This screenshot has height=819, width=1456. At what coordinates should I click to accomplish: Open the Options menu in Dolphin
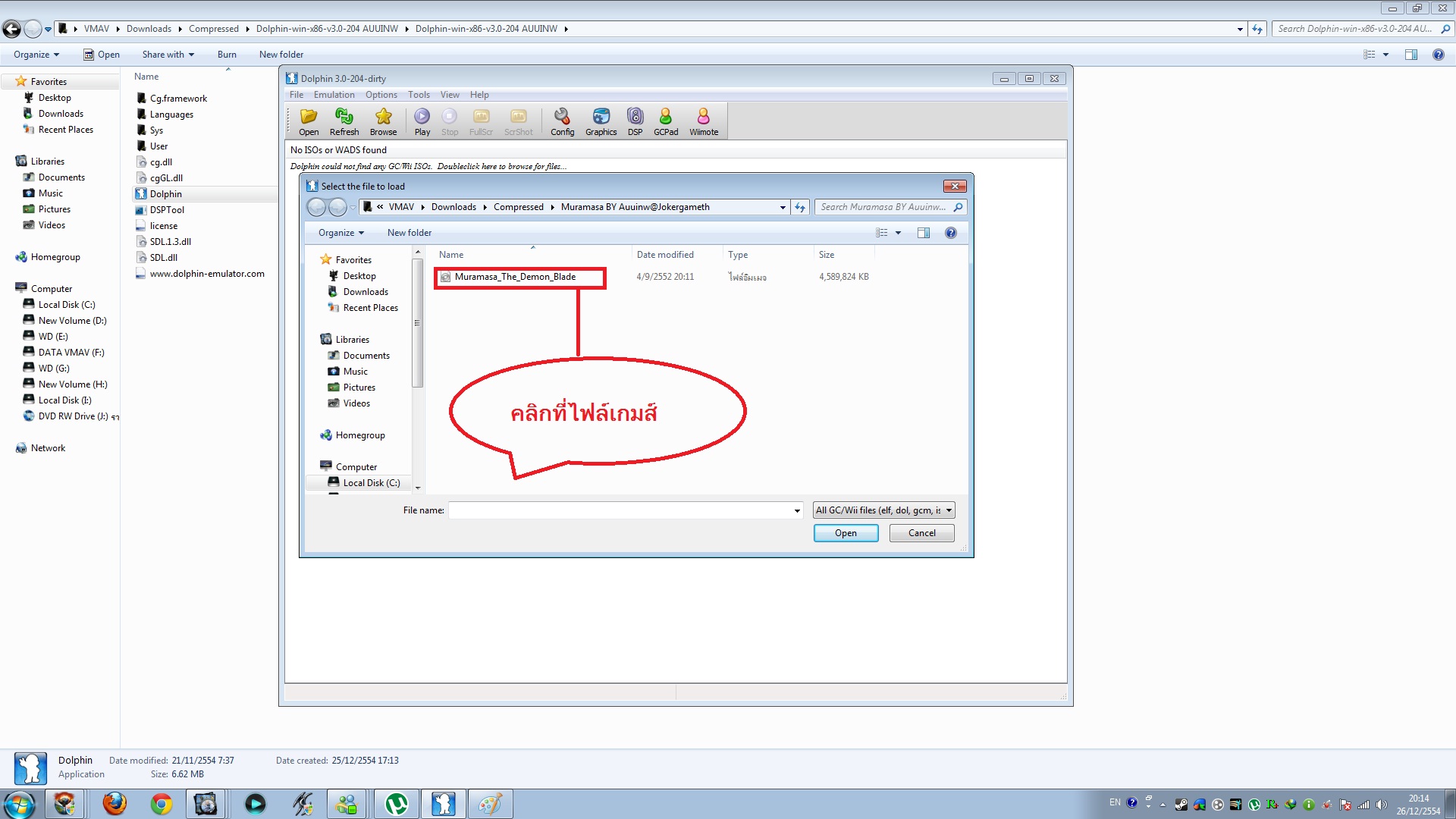[x=381, y=95]
